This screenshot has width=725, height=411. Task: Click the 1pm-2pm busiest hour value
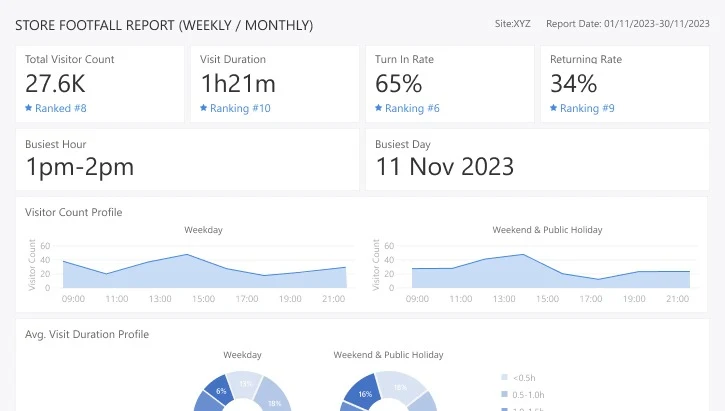[x=80, y=167]
